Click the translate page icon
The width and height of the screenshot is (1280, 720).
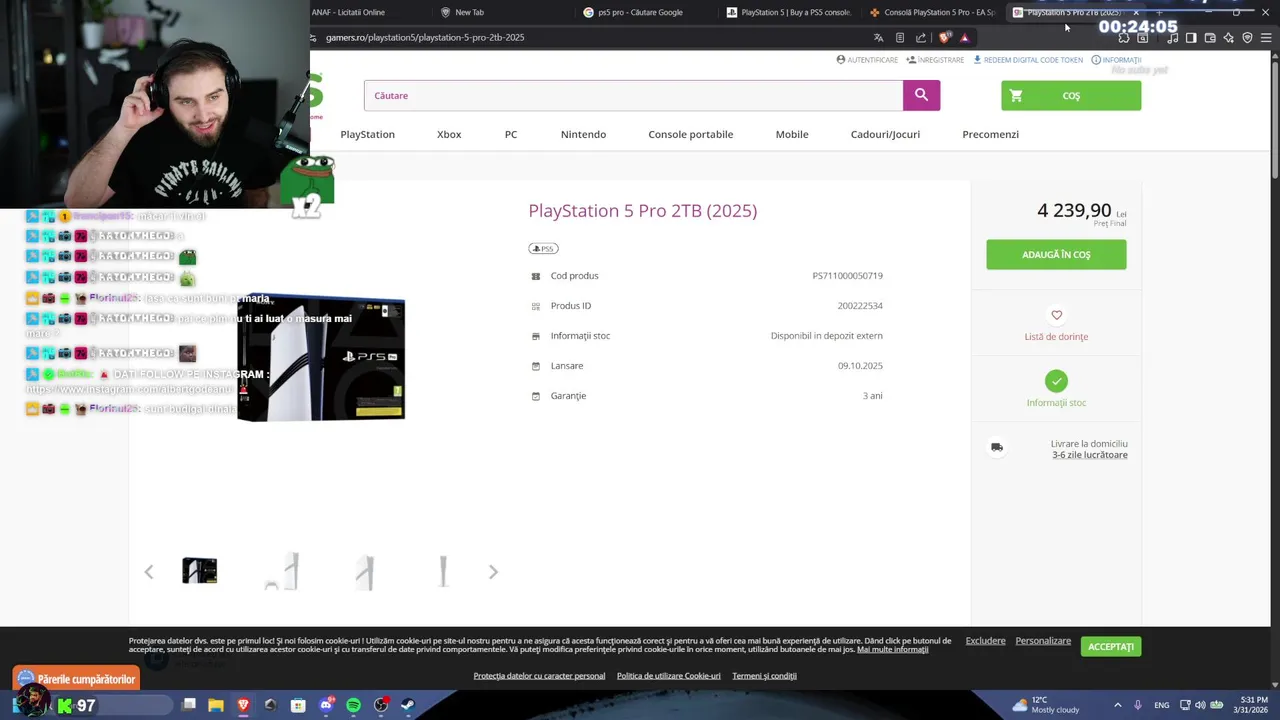(x=878, y=38)
